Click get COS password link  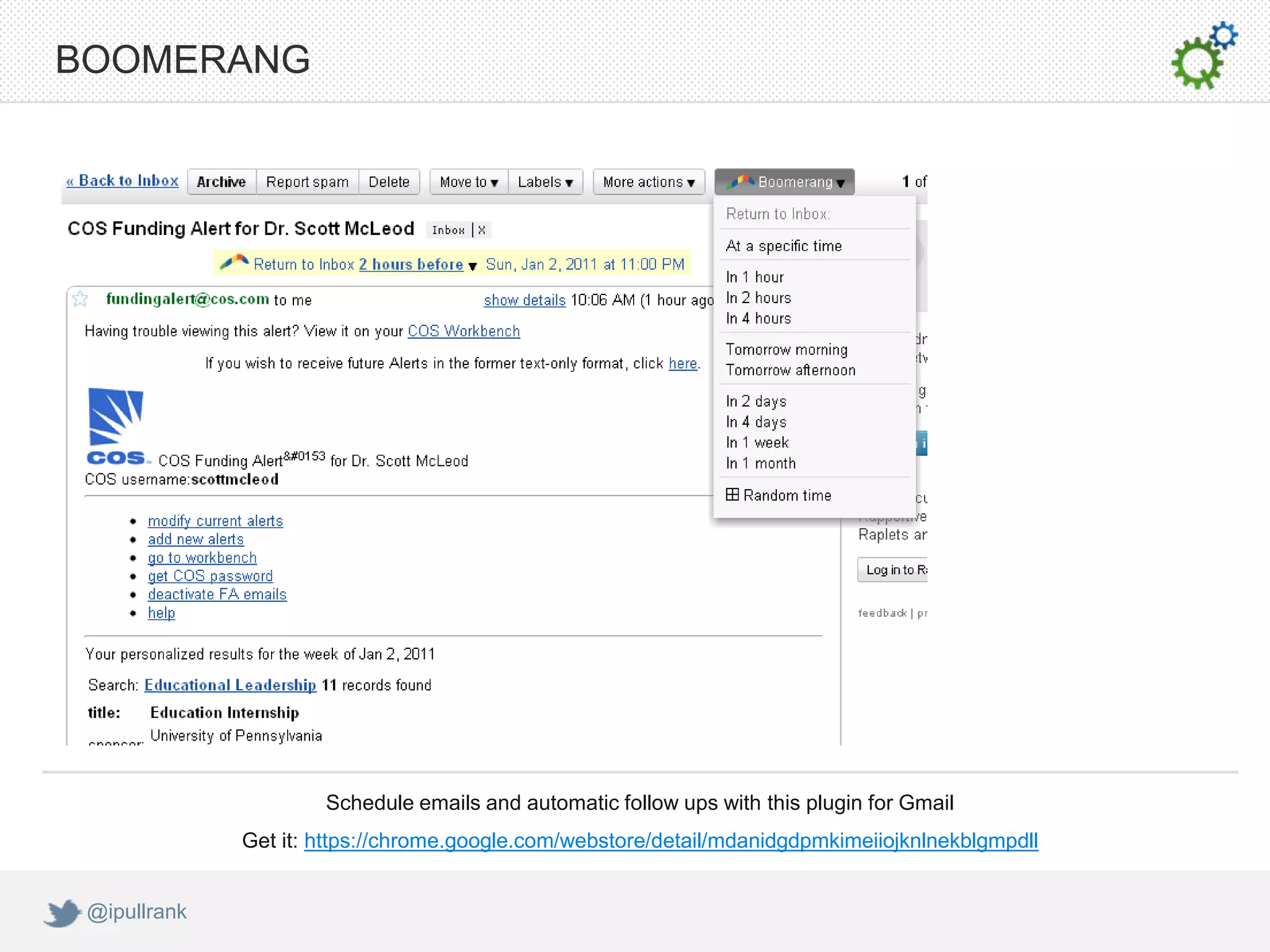pyautogui.click(x=210, y=576)
